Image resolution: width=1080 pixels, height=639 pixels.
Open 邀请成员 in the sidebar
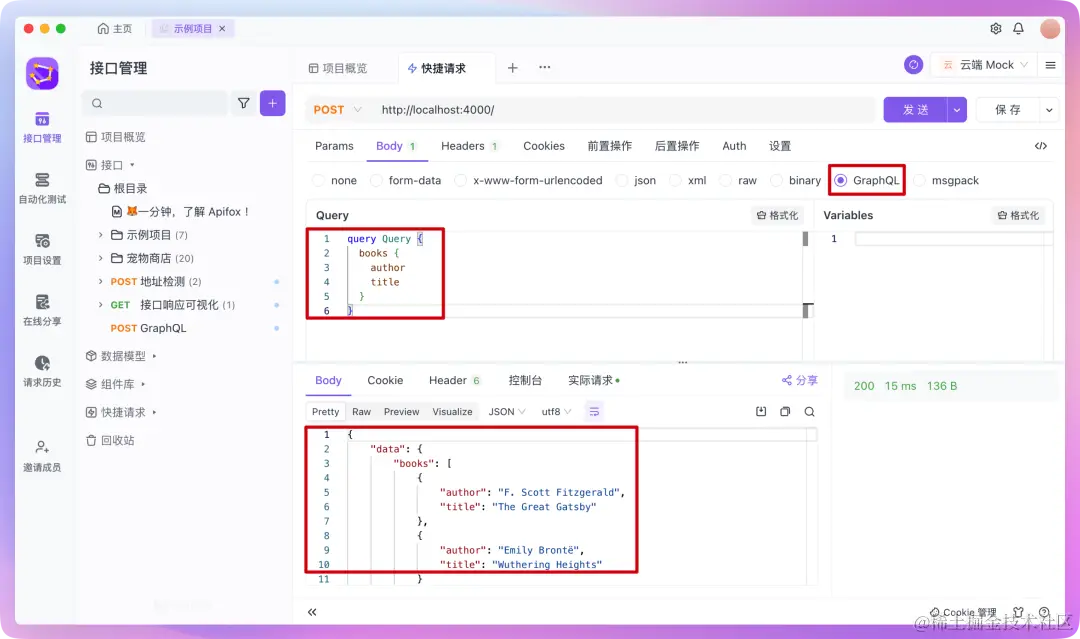(42, 456)
